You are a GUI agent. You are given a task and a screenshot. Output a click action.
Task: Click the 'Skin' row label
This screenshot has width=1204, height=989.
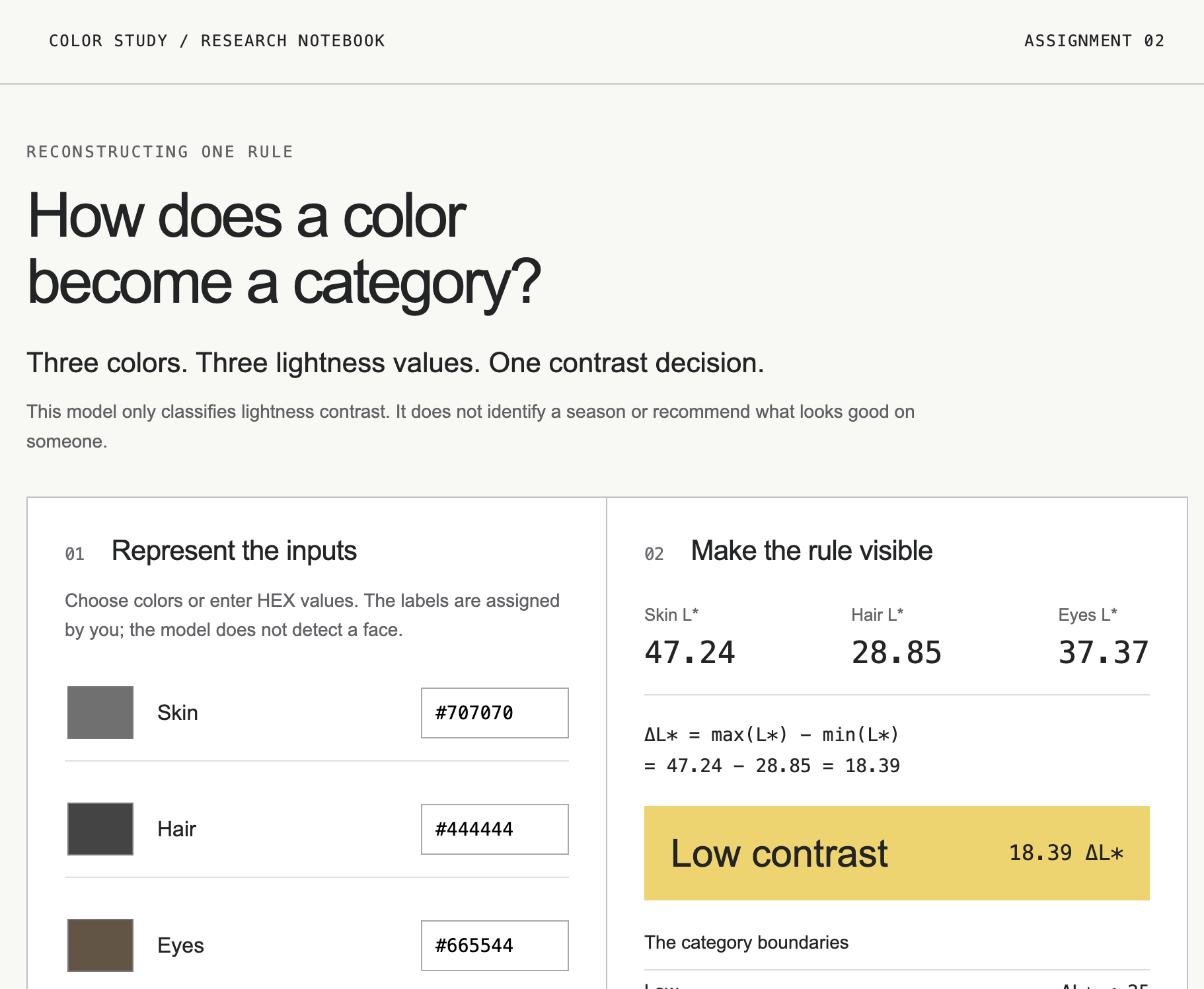tap(178, 713)
